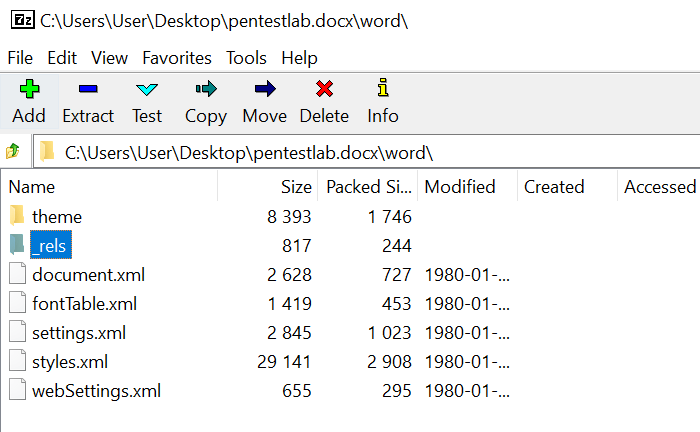Click packed size 2 908 of styles.xml
The width and height of the screenshot is (700, 432).
(389, 362)
